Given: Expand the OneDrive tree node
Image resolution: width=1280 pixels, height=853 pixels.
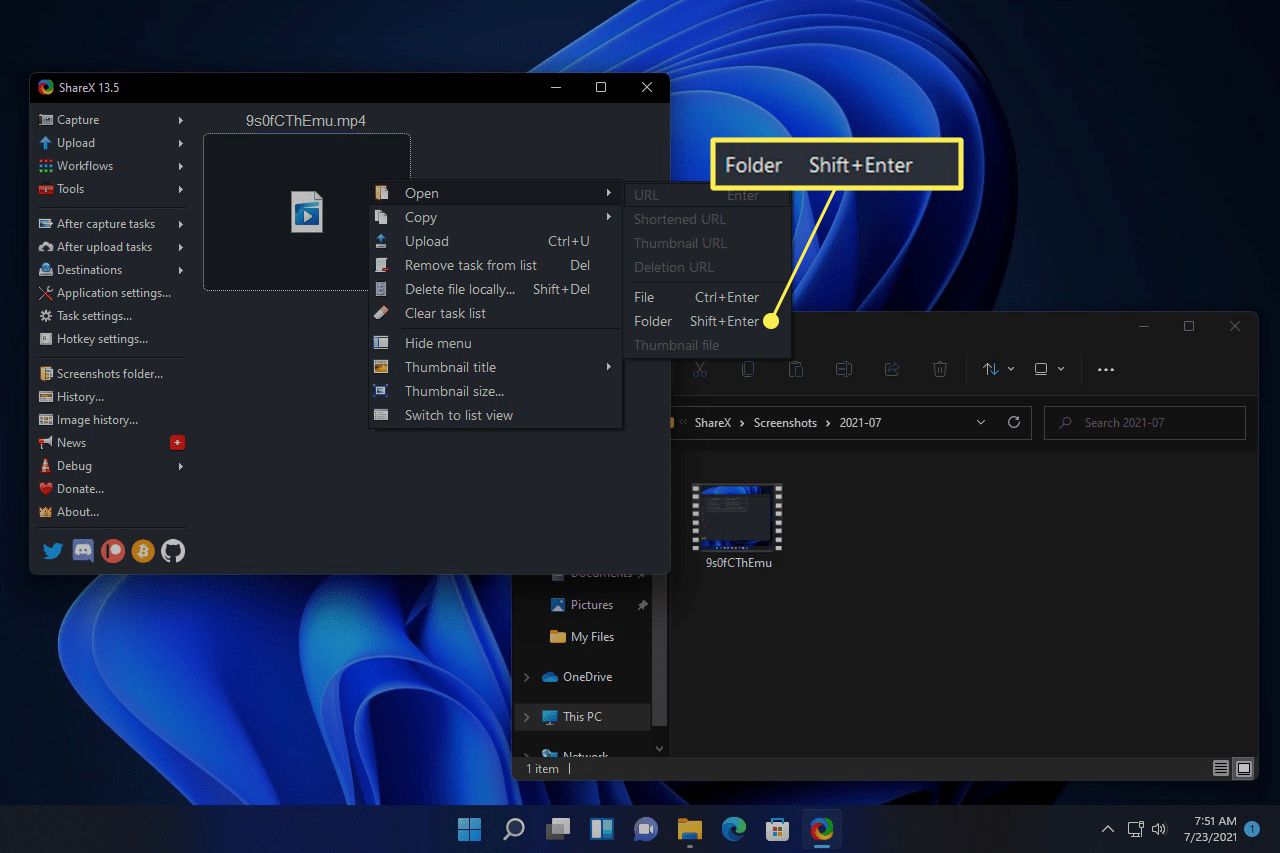Looking at the screenshot, I should (x=527, y=677).
